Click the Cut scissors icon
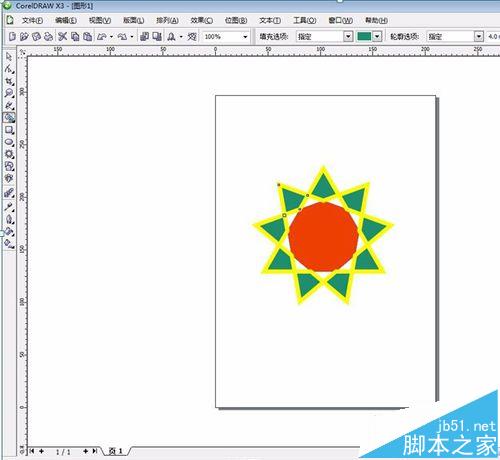Viewport: 500px width, 460px height. click(x=62, y=36)
